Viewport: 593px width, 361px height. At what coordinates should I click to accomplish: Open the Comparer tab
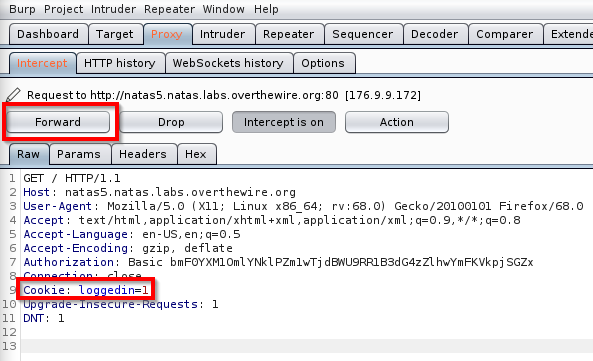505,34
